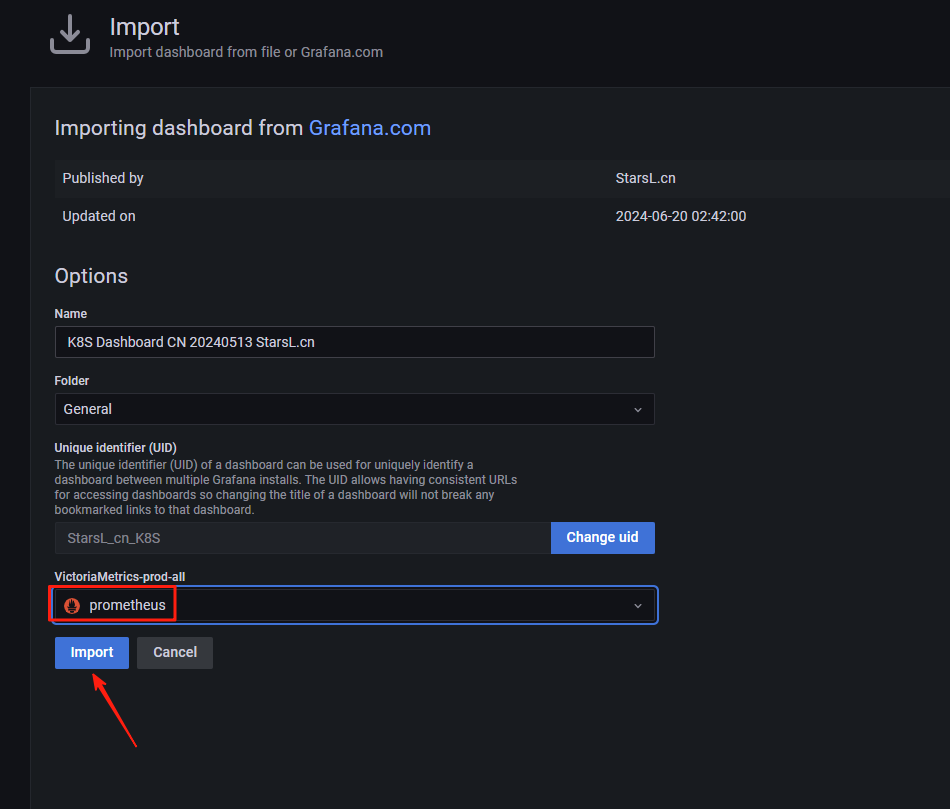This screenshot has height=809, width=950.
Task: Open the prometheus datasource dropdown
Action: 354,605
